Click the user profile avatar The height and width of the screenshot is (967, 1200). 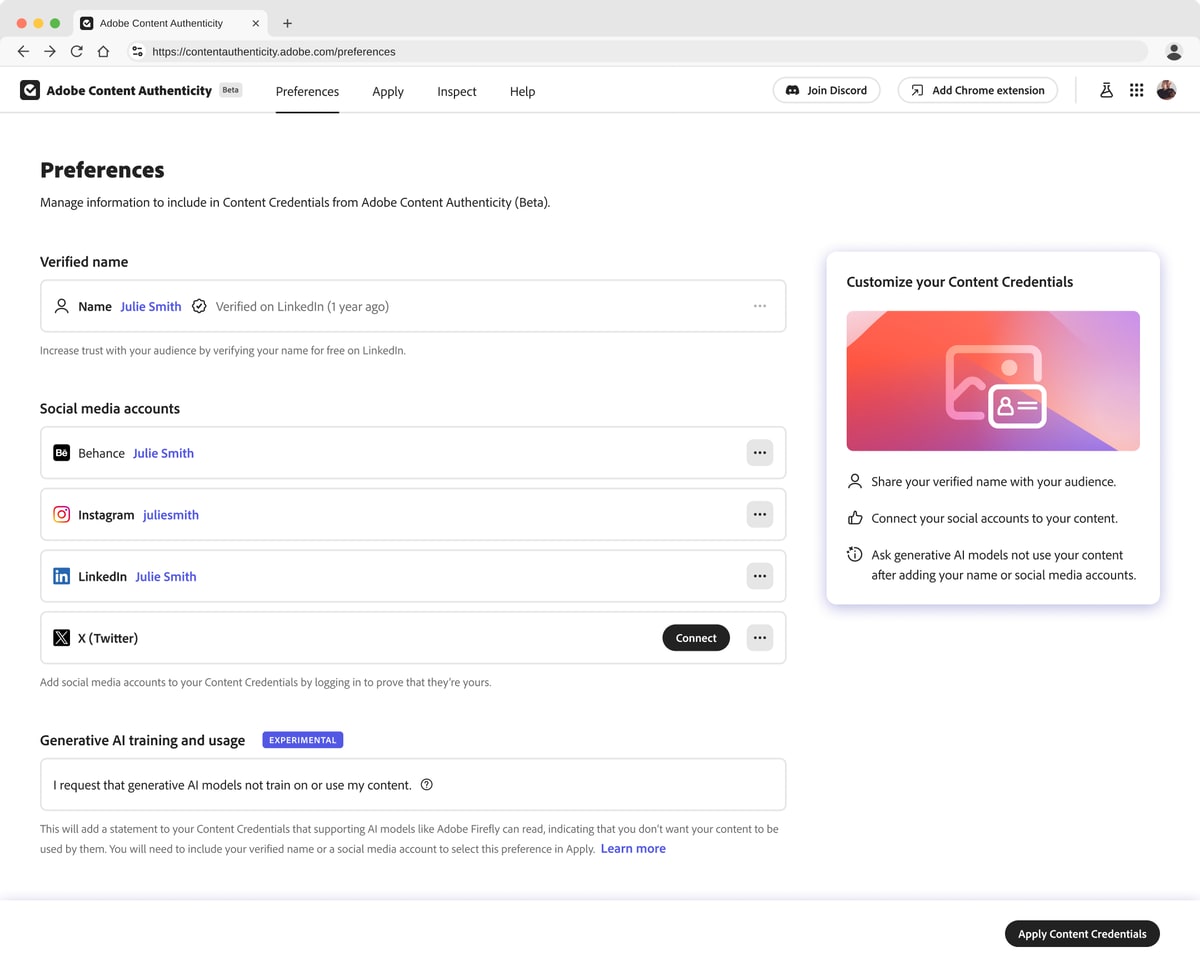1166,90
